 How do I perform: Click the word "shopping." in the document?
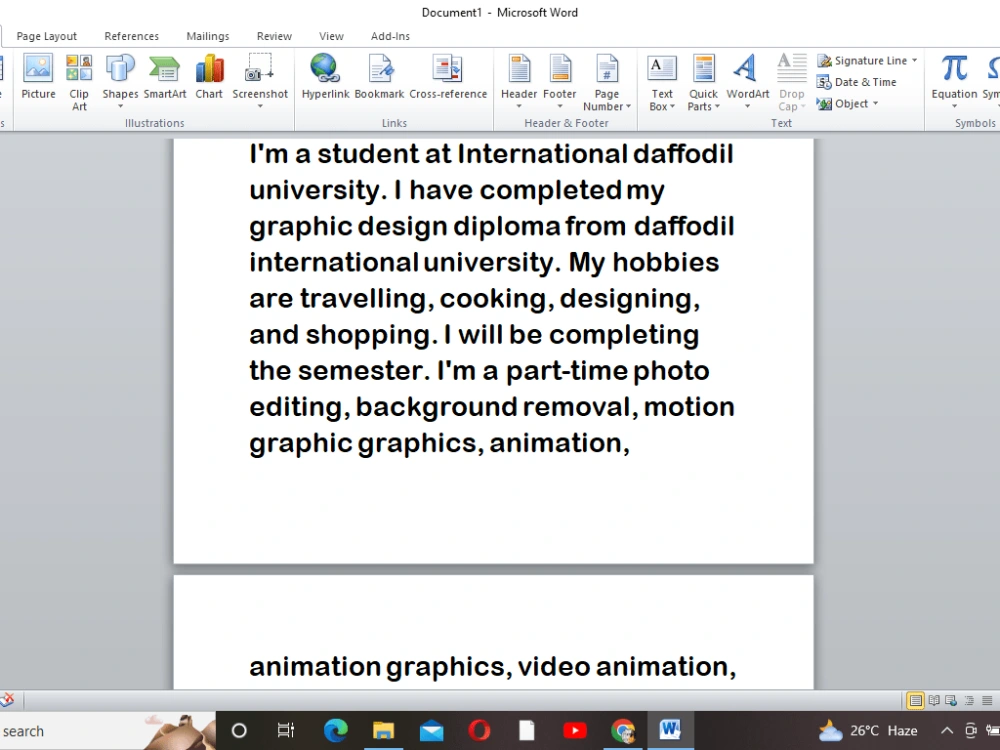point(372,335)
